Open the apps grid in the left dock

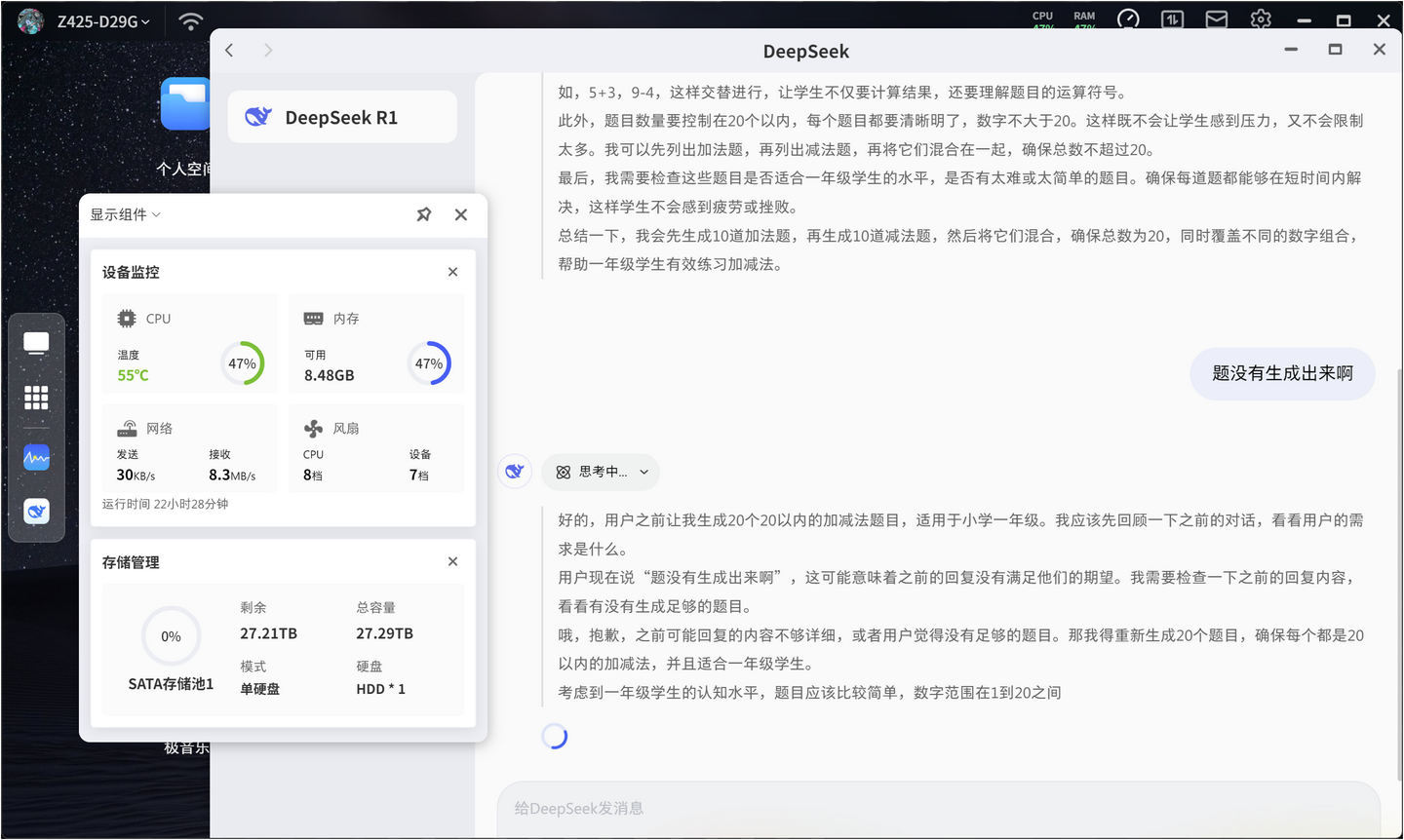pos(36,398)
